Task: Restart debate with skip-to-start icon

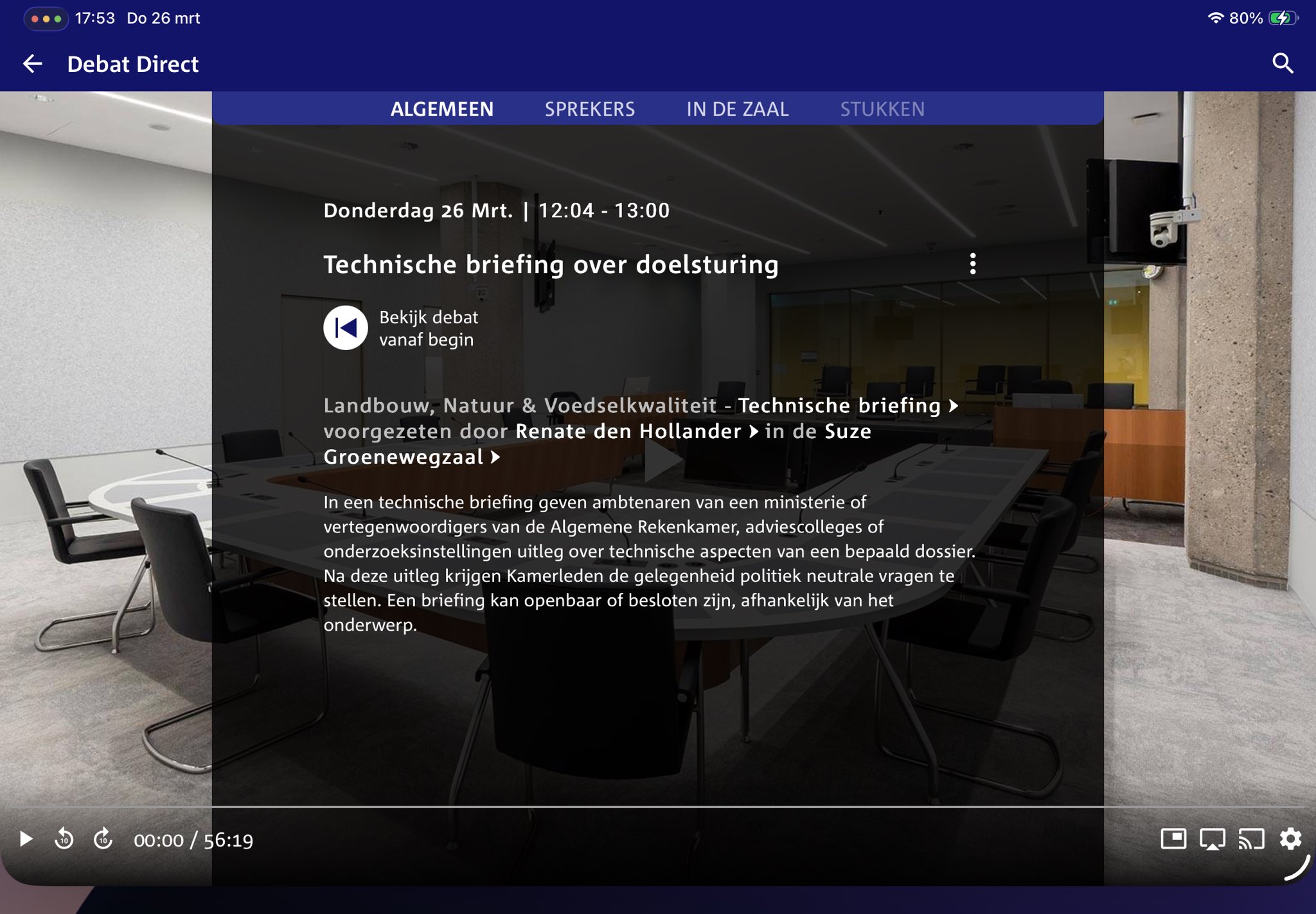Action: click(346, 328)
